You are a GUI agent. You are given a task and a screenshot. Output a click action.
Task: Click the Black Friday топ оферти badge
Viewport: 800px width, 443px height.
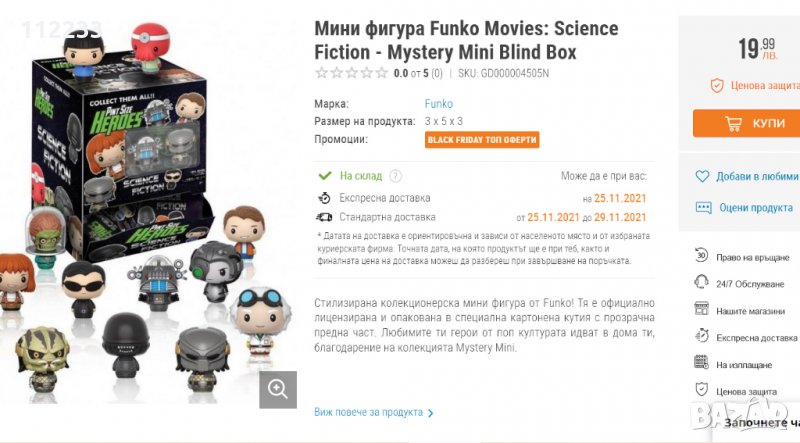(482, 140)
